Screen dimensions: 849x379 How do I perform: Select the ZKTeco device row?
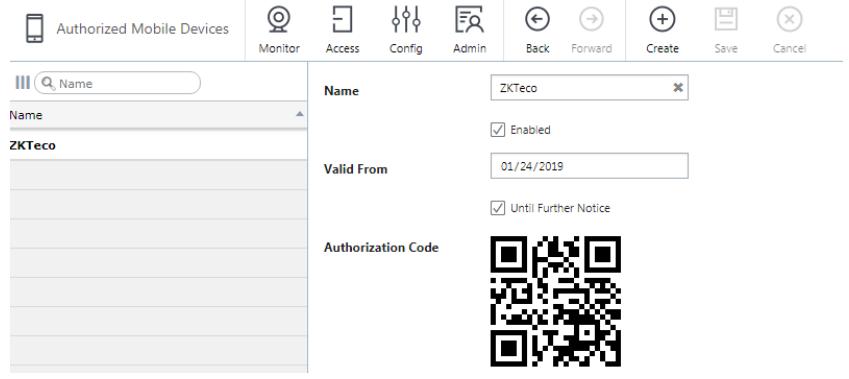click(x=158, y=145)
